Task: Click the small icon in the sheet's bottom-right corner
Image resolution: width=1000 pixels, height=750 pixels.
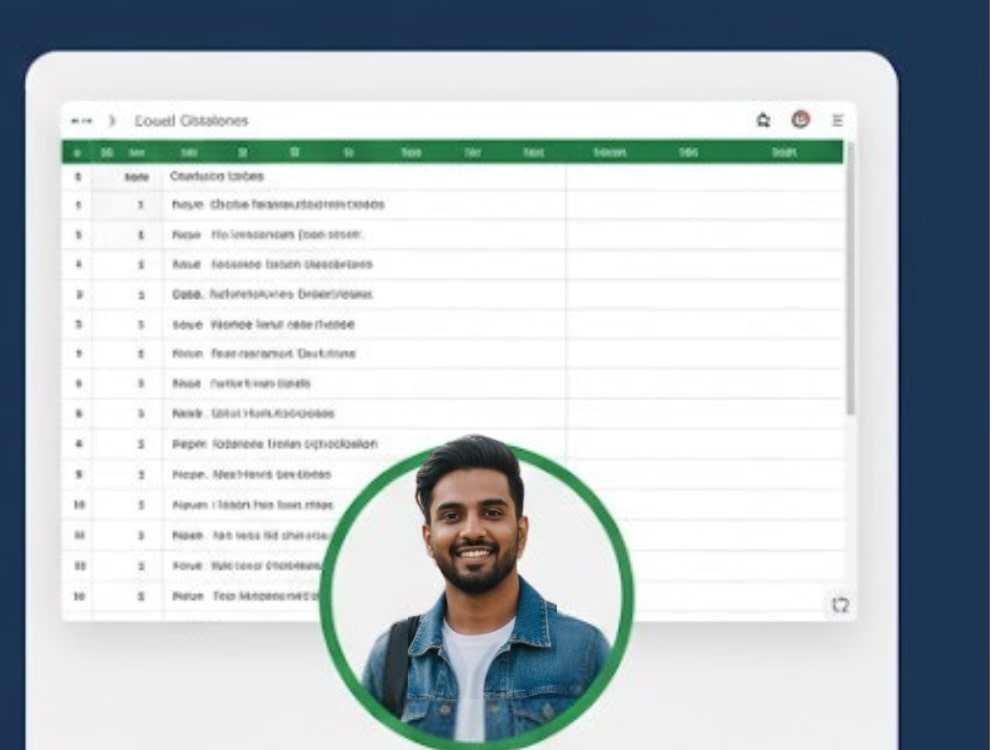Action: click(841, 605)
